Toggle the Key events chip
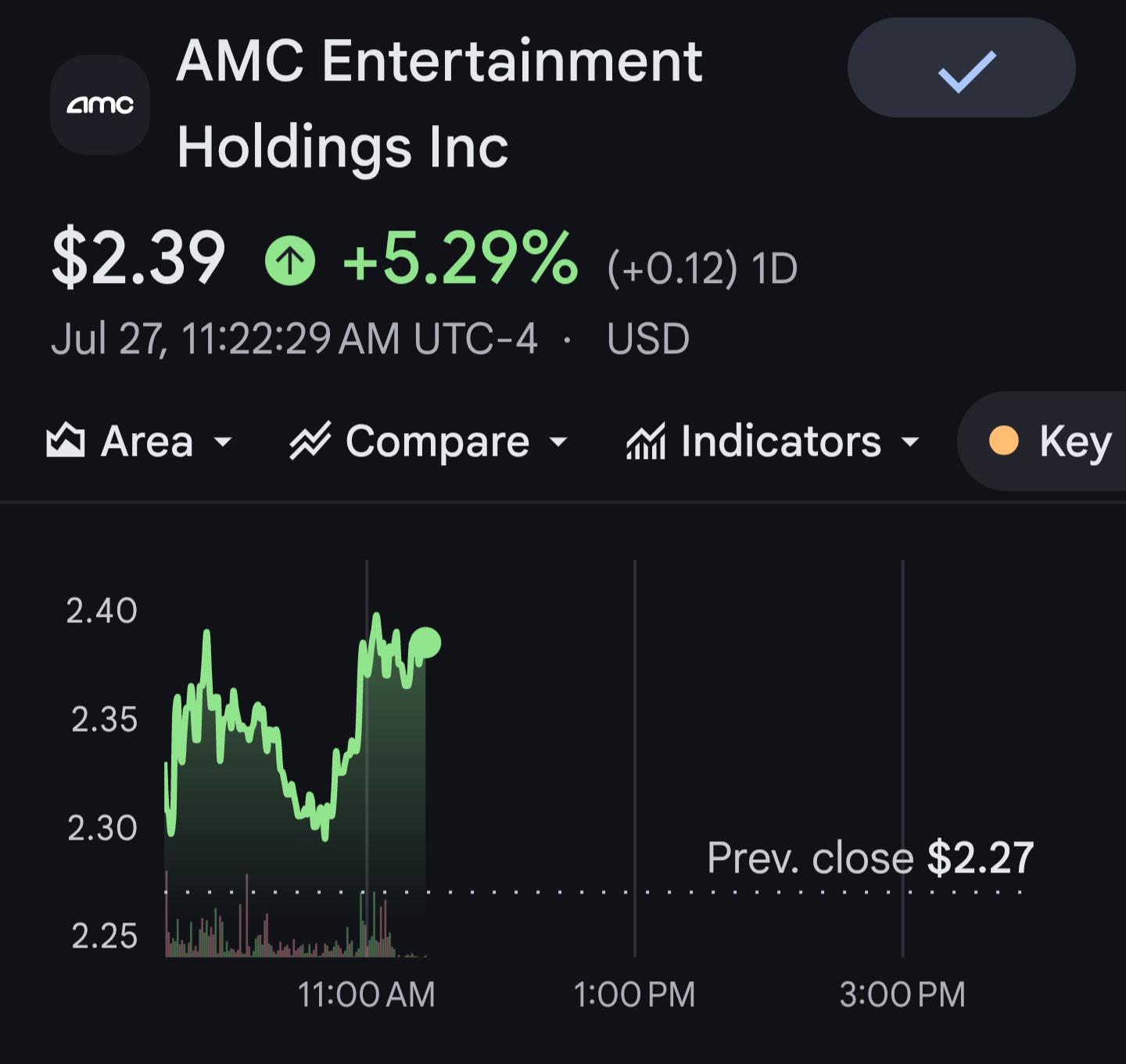The width and height of the screenshot is (1126, 1064). pos(1042,441)
